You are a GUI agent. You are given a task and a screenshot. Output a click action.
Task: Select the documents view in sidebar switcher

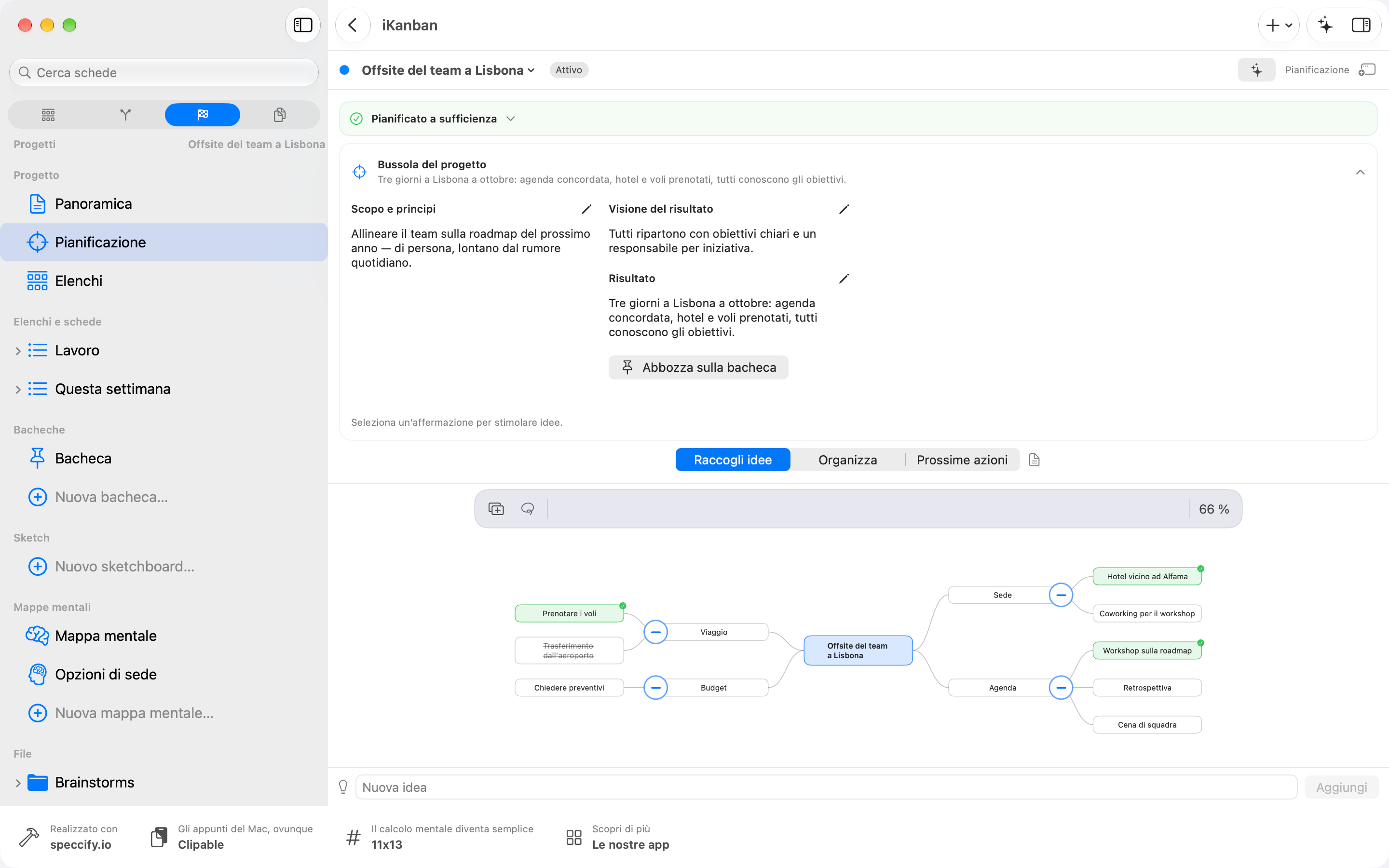[280, 115]
